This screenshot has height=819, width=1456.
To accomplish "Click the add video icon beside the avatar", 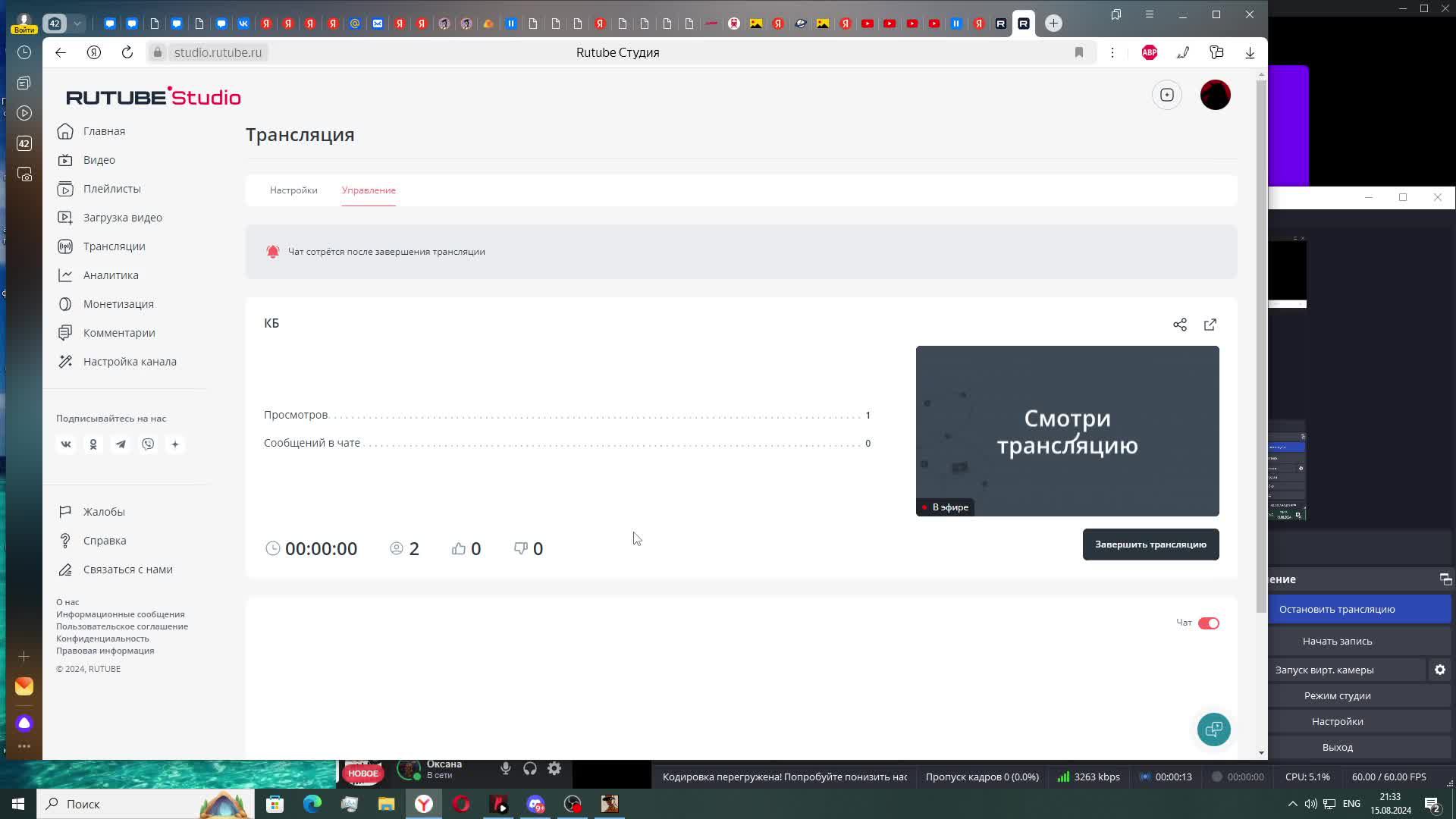I will 1166,95.
